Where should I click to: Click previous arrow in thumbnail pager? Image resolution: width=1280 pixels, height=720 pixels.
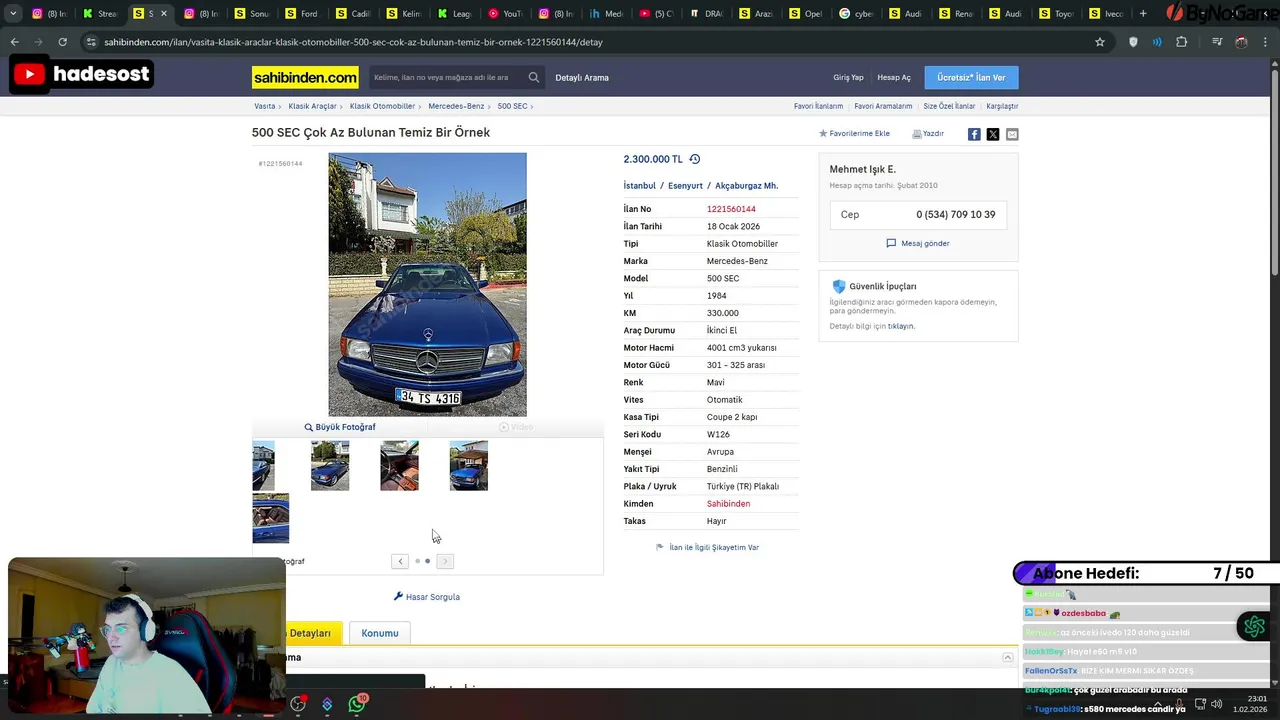coord(400,561)
